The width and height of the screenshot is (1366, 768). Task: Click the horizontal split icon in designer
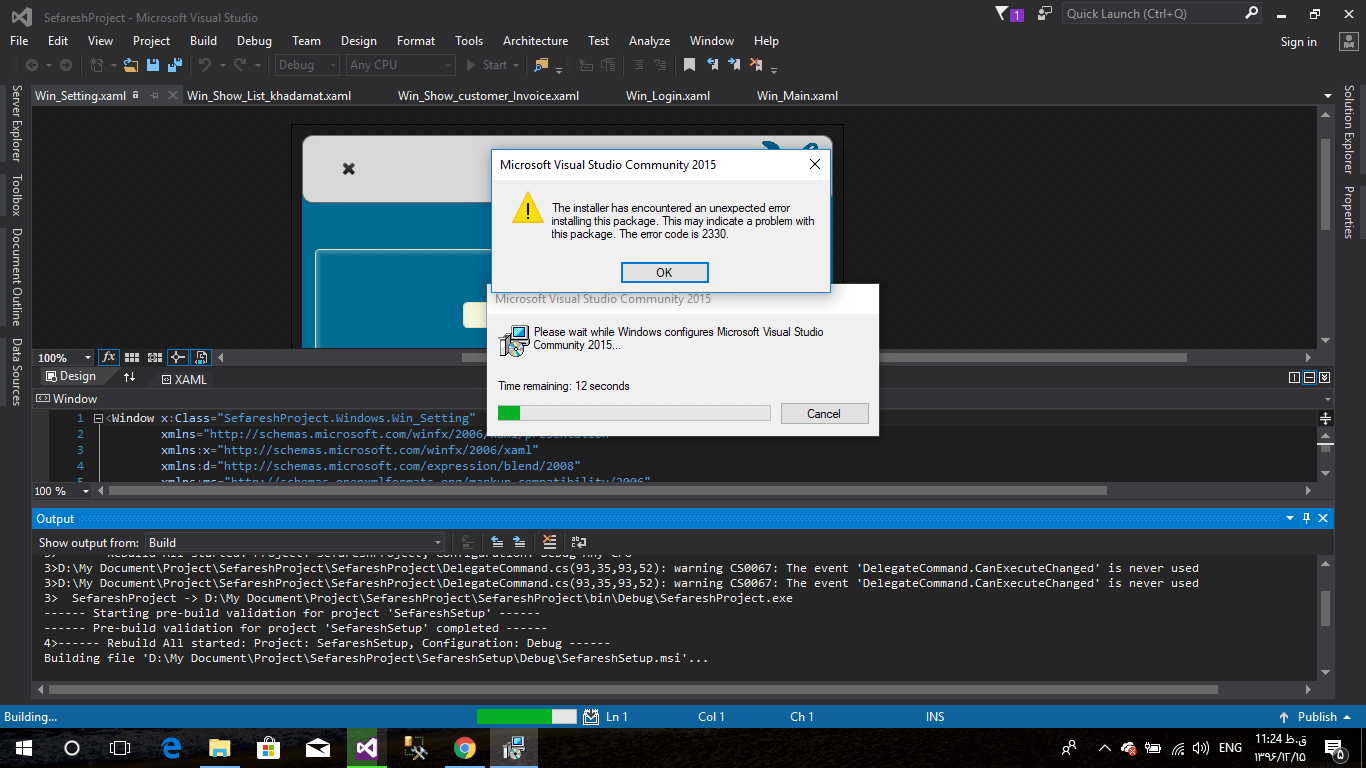coord(1310,377)
